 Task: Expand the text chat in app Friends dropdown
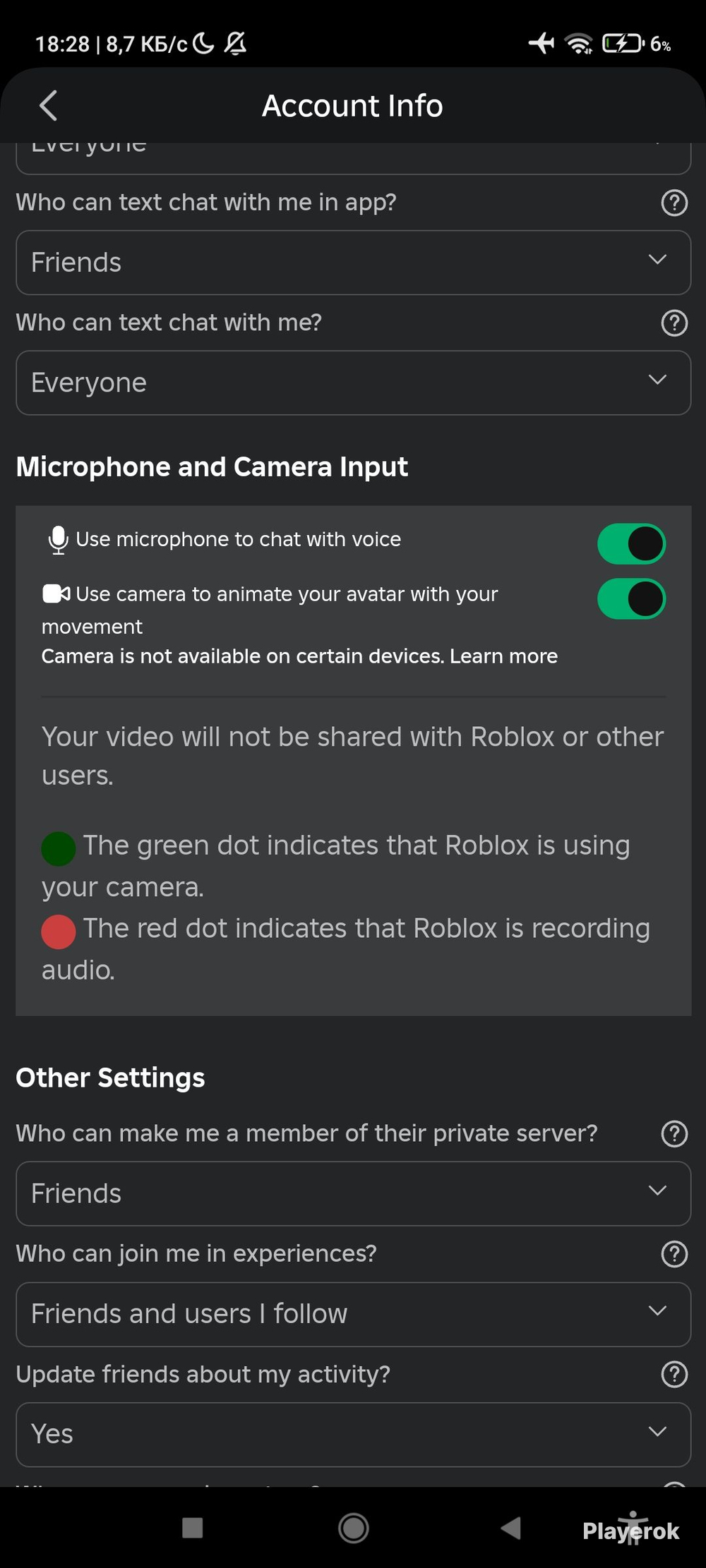point(353,263)
